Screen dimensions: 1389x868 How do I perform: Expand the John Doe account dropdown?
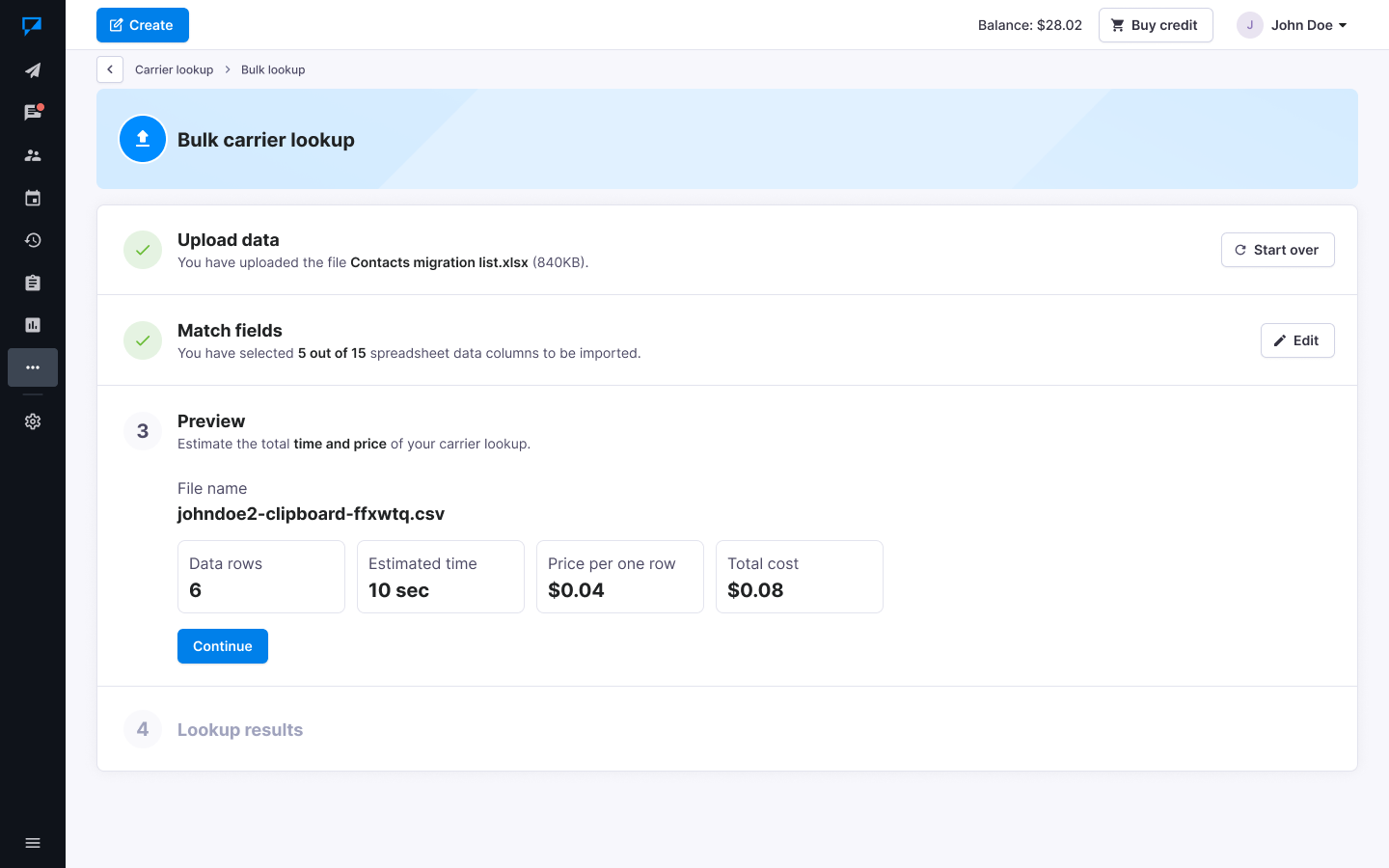[x=1293, y=25]
